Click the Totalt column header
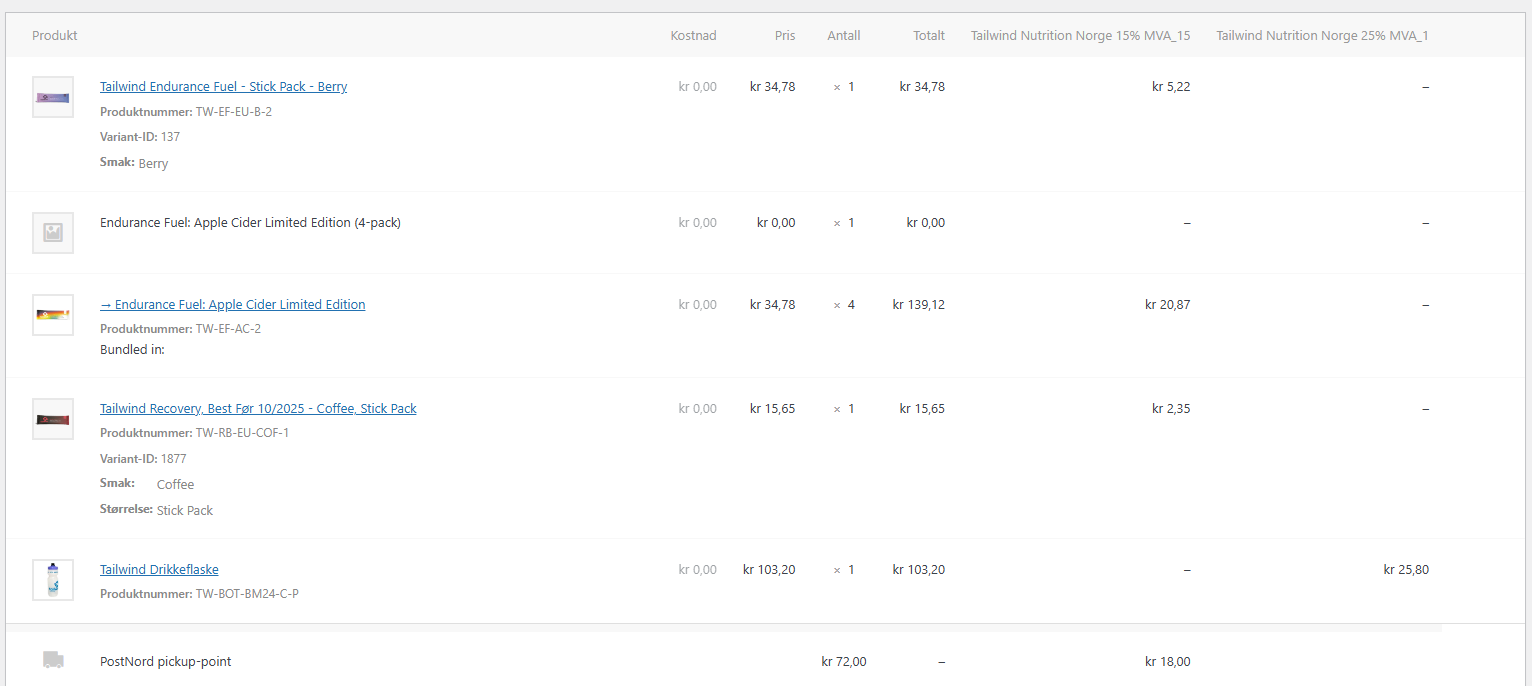This screenshot has height=686, width=1532. [929, 36]
